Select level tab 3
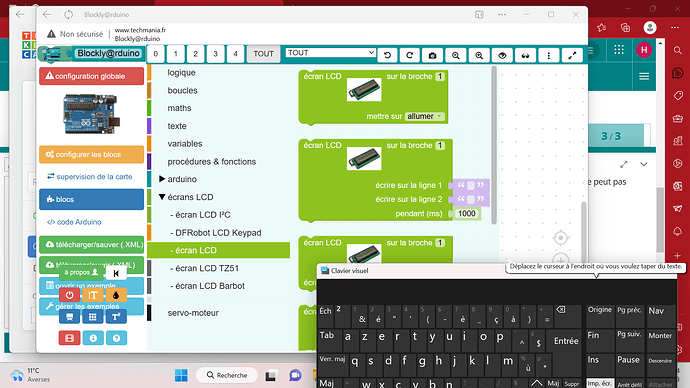Screen dimensions: 690x388 [215, 54]
